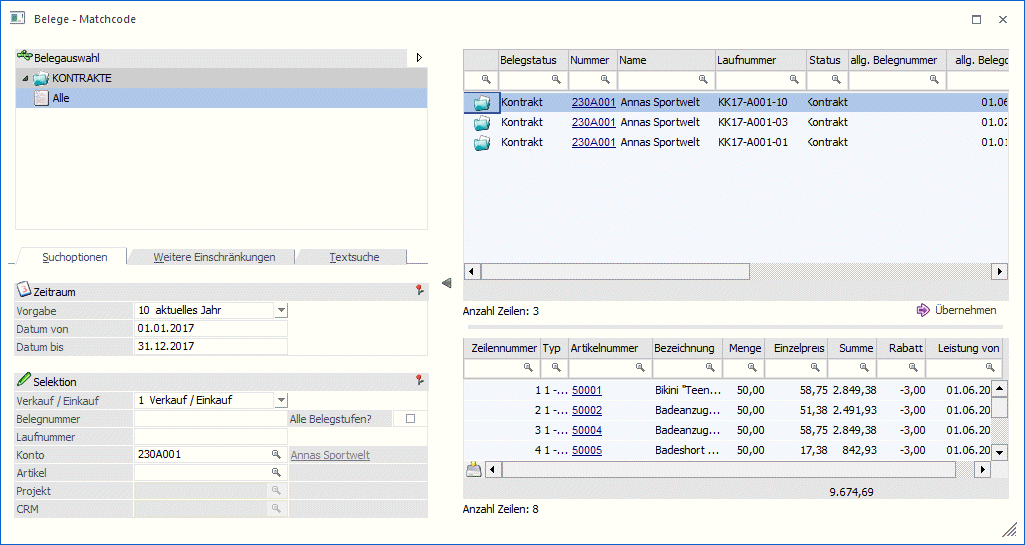Image resolution: width=1025 pixels, height=545 pixels.
Task: Open the Textsuche tab
Action: click(354, 257)
